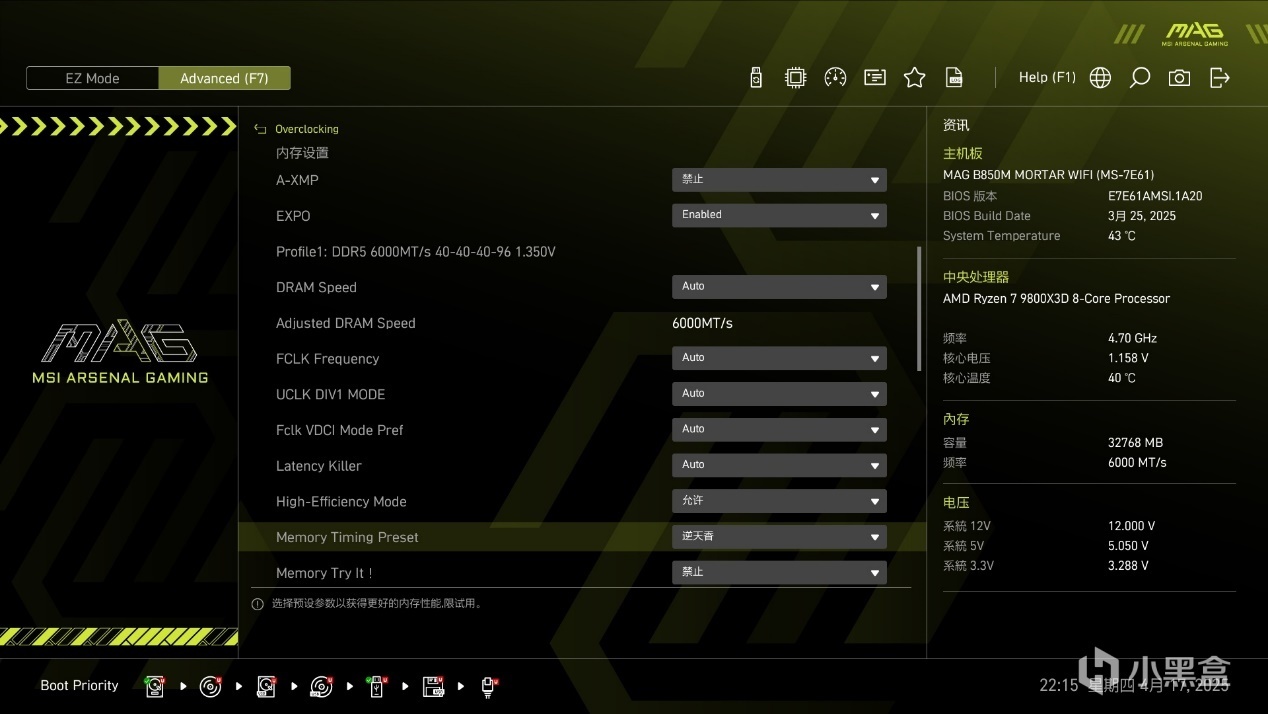This screenshot has height=714, width=1268.
Task: Click the MAG B850M MORTAR WIFI board name
Action: (x=1048, y=175)
